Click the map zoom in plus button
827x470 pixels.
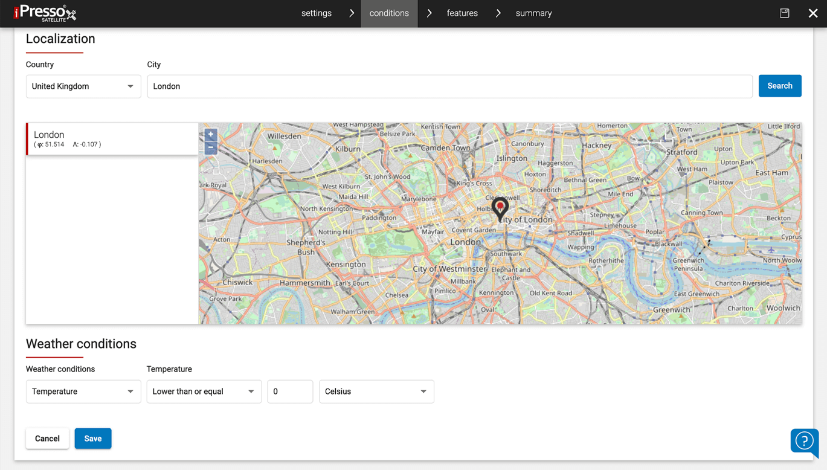point(210,134)
